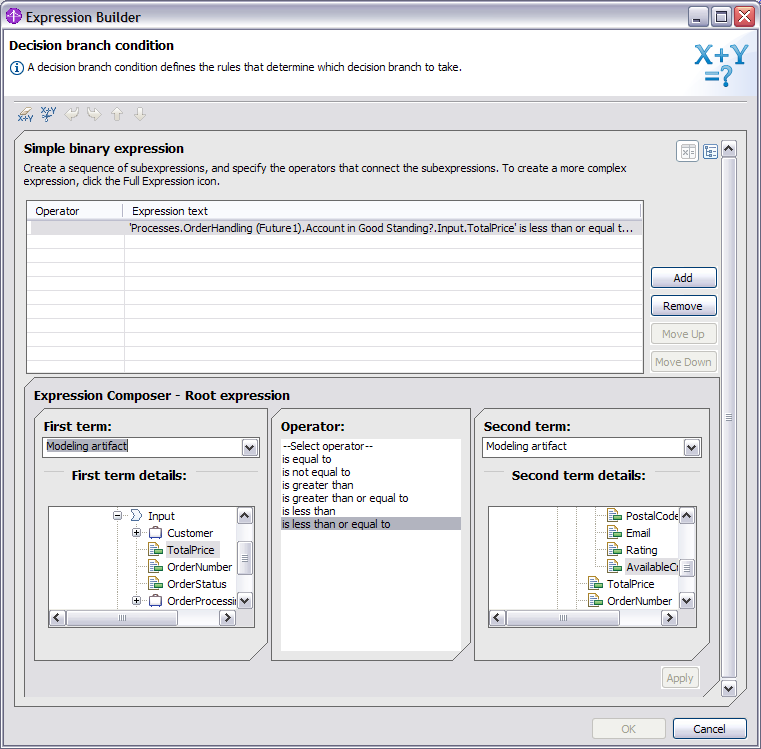
Task: Click the info icon under Decision branch condition
Action: (17, 68)
